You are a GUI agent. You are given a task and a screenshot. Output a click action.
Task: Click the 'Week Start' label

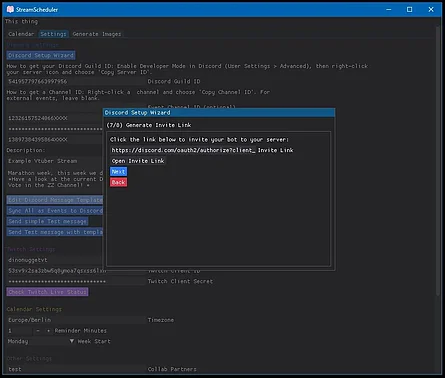click(x=94, y=341)
